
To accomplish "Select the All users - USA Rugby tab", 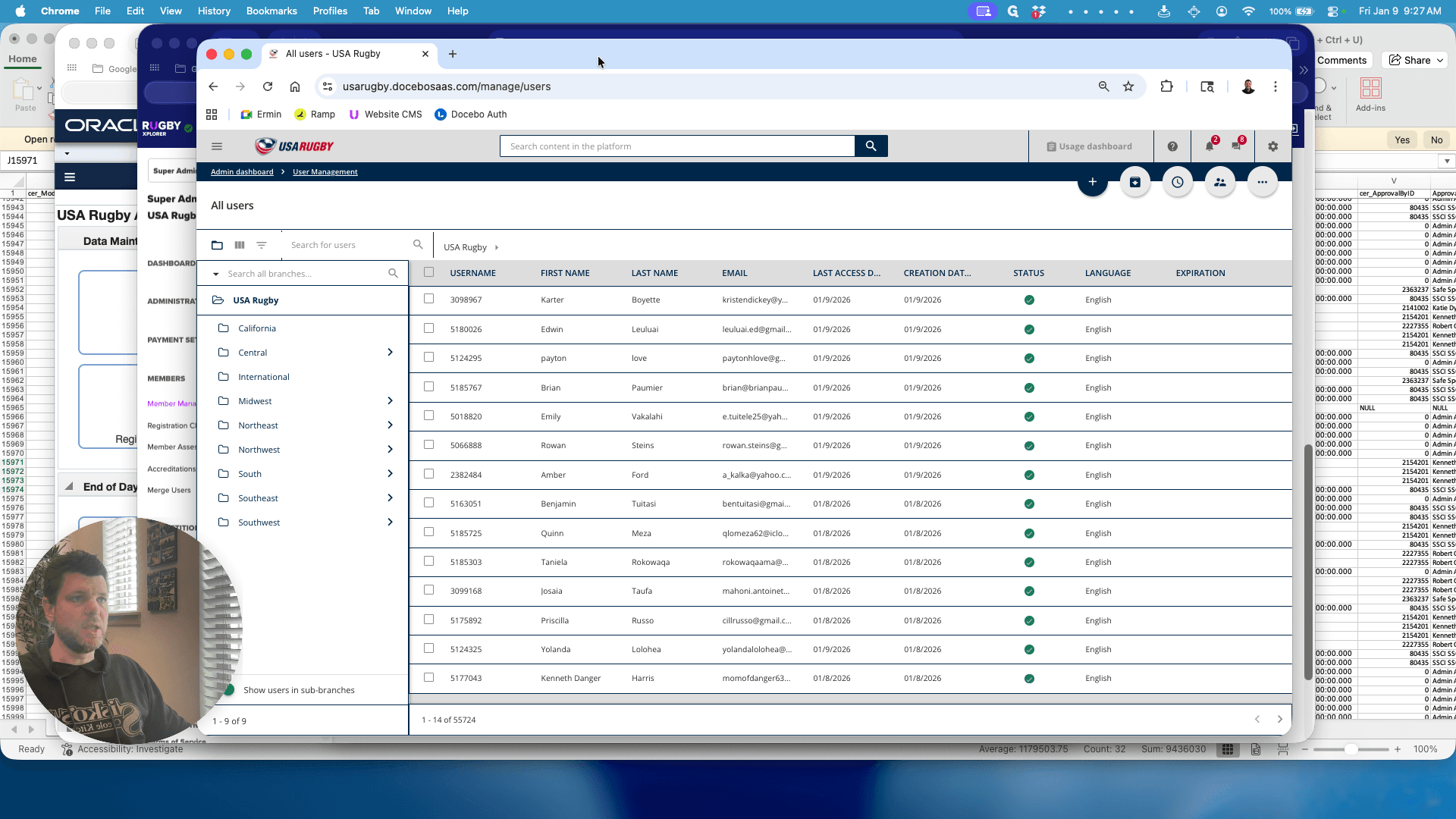I will pyautogui.click(x=349, y=54).
